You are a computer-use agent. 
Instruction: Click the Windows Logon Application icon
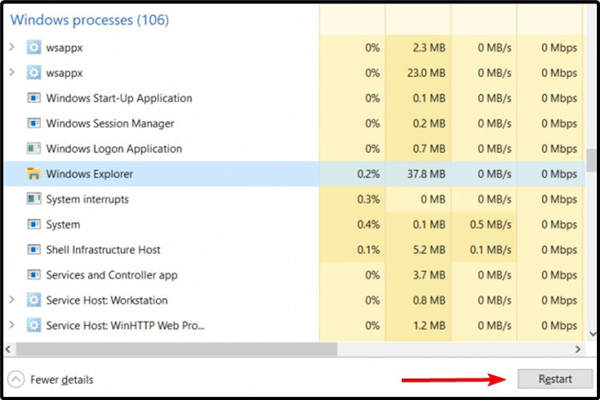33,149
